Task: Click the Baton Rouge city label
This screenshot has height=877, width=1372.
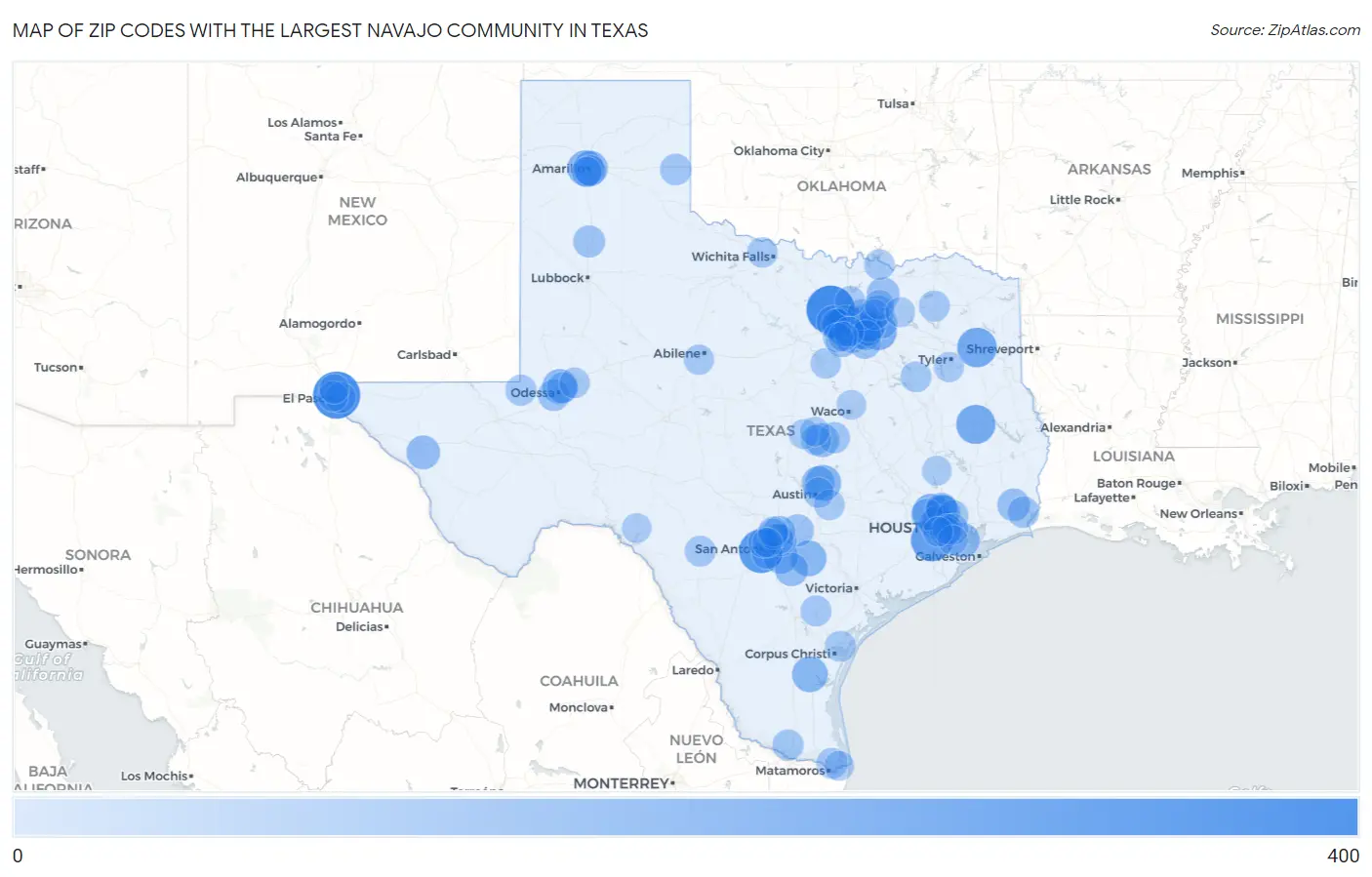Action: coord(1139,484)
